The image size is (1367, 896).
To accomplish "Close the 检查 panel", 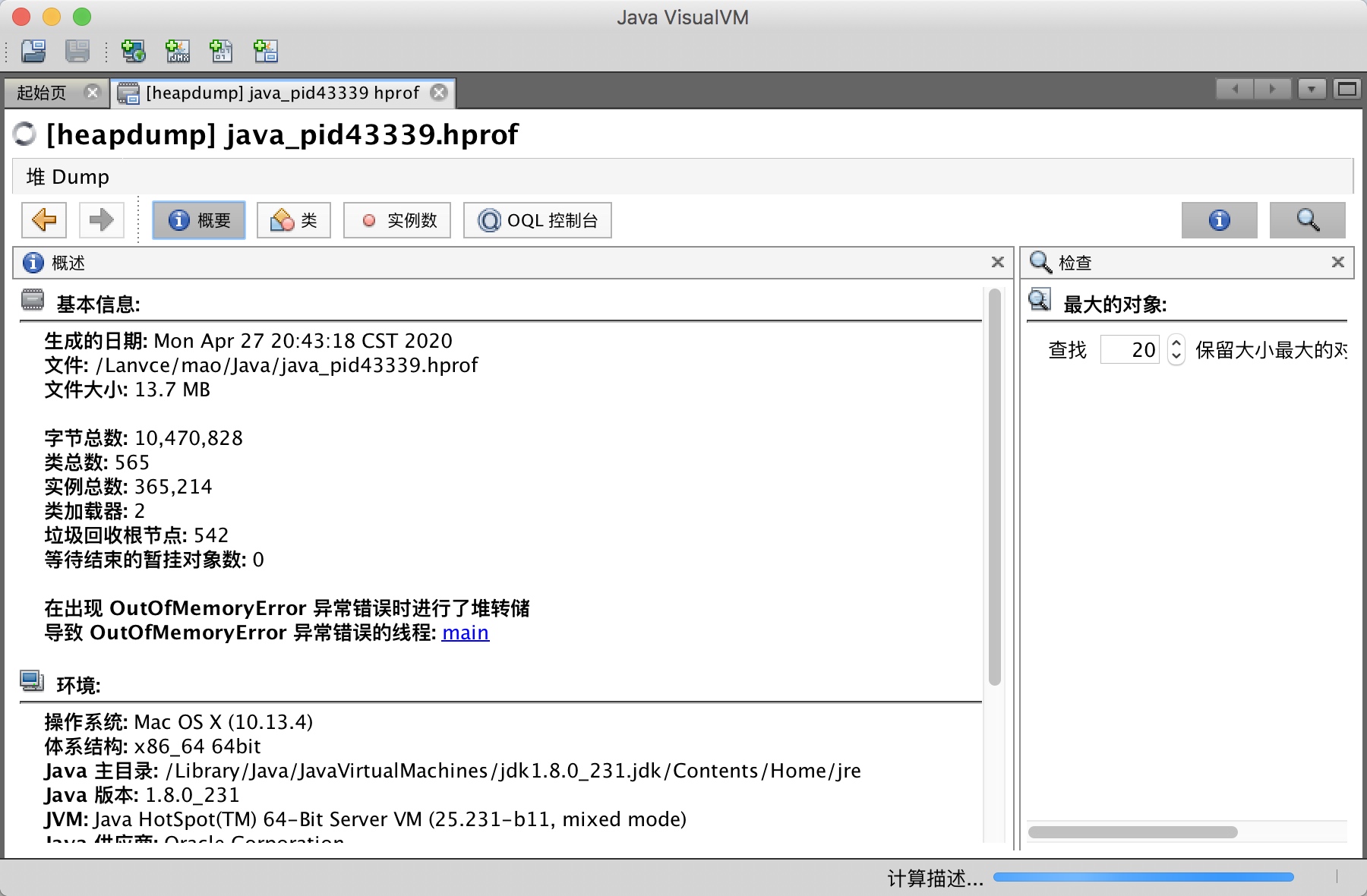I will coord(1338,262).
